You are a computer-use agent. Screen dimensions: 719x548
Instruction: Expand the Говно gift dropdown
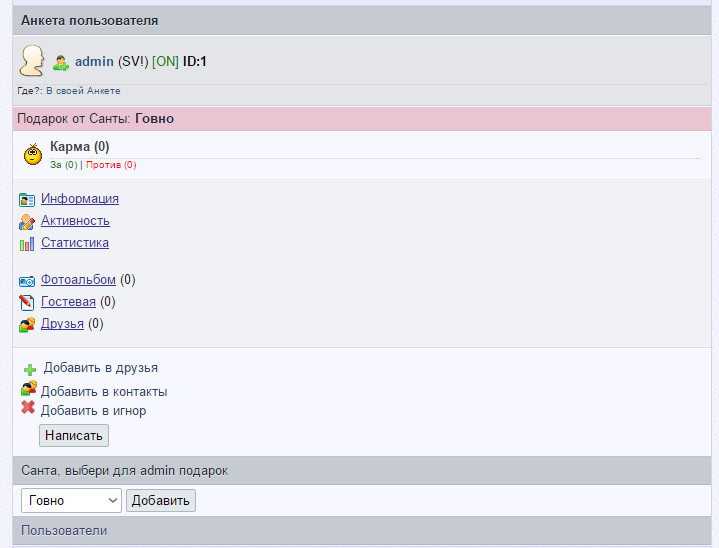coord(71,500)
